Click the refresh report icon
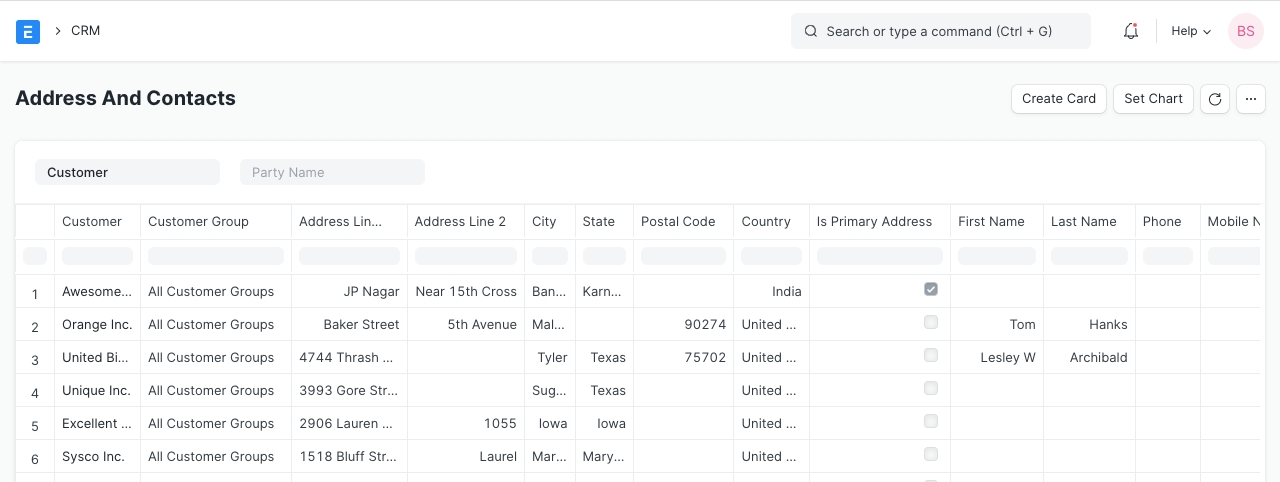 pos(1214,99)
